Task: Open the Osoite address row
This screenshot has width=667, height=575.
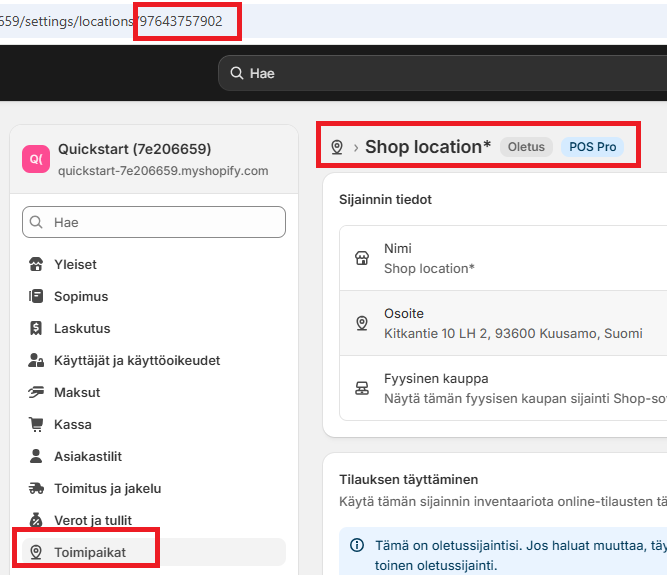Action: (x=500, y=323)
